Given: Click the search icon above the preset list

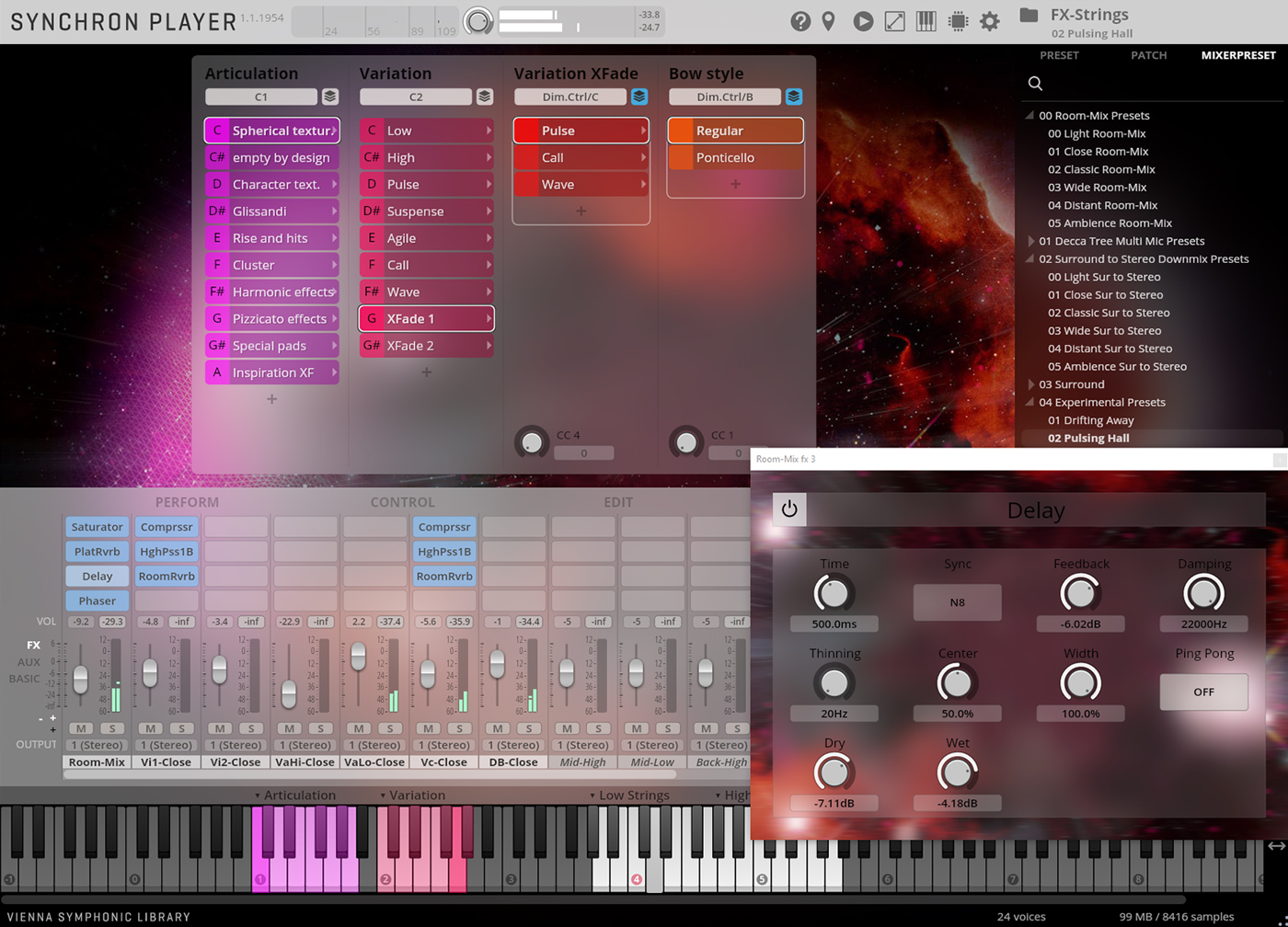Looking at the screenshot, I should pyautogui.click(x=1034, y=83).
